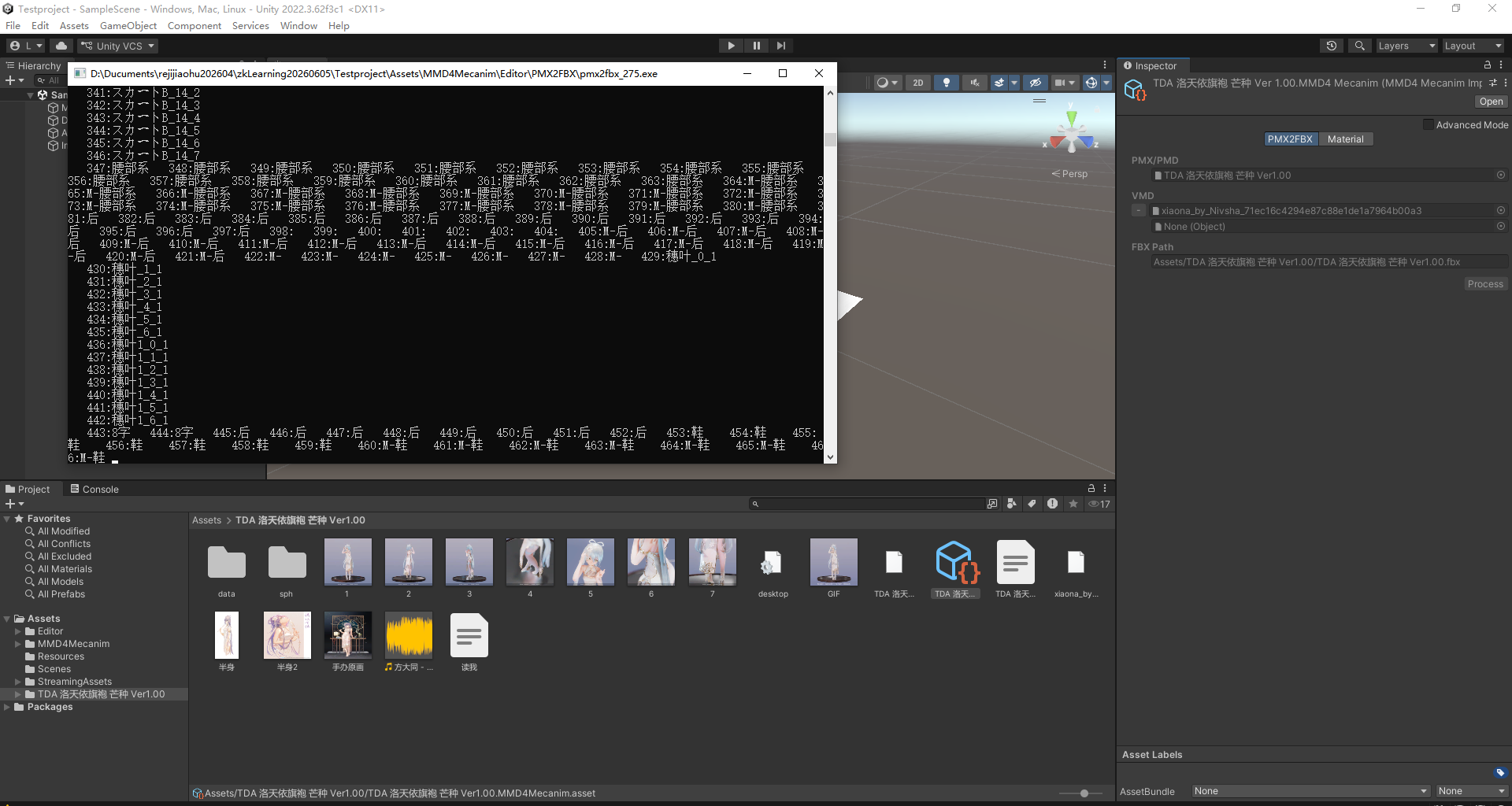The height and width of the screenshot is (806, 1512).
Task: Click the favorites star icon in Project
Action: (1073, 504)
